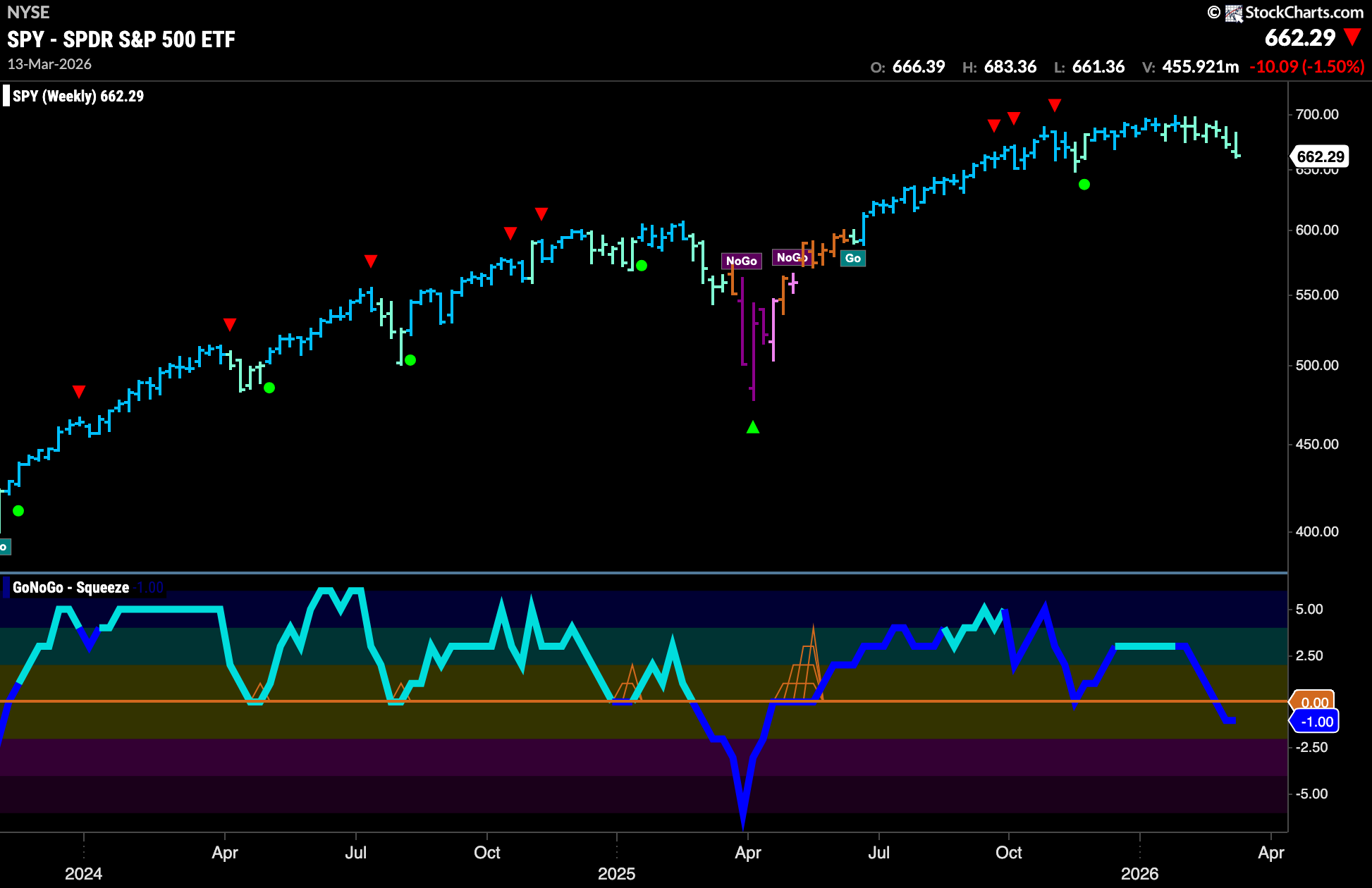Click the 2025 year label on the time axis
Screen dimensions: 1372x888
click(x=617, y=874)
